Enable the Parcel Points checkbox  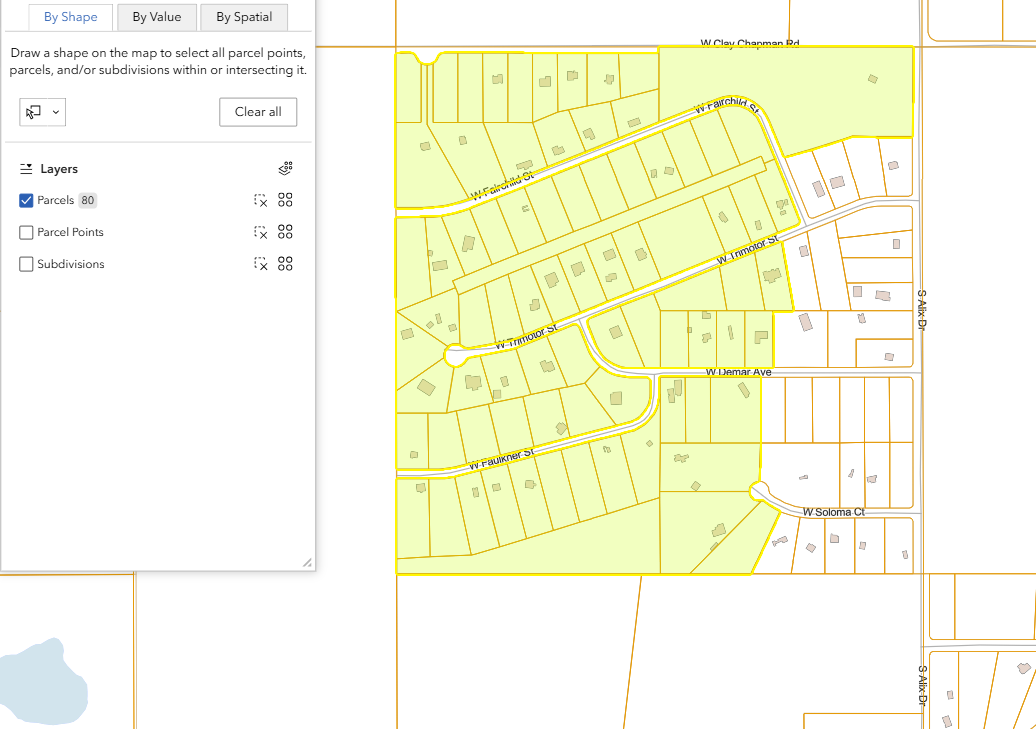(26, 232)
